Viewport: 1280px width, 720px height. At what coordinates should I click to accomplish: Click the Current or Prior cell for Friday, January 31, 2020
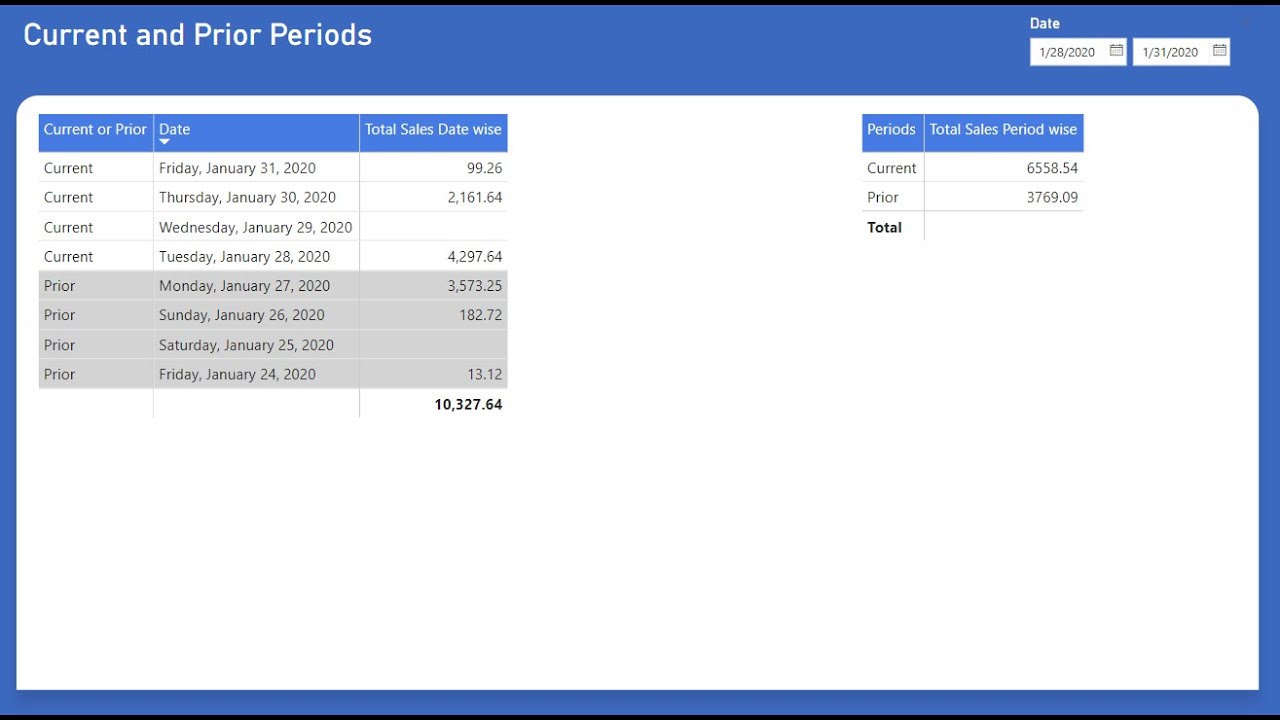pyautogui.click(x=96, y=168)
